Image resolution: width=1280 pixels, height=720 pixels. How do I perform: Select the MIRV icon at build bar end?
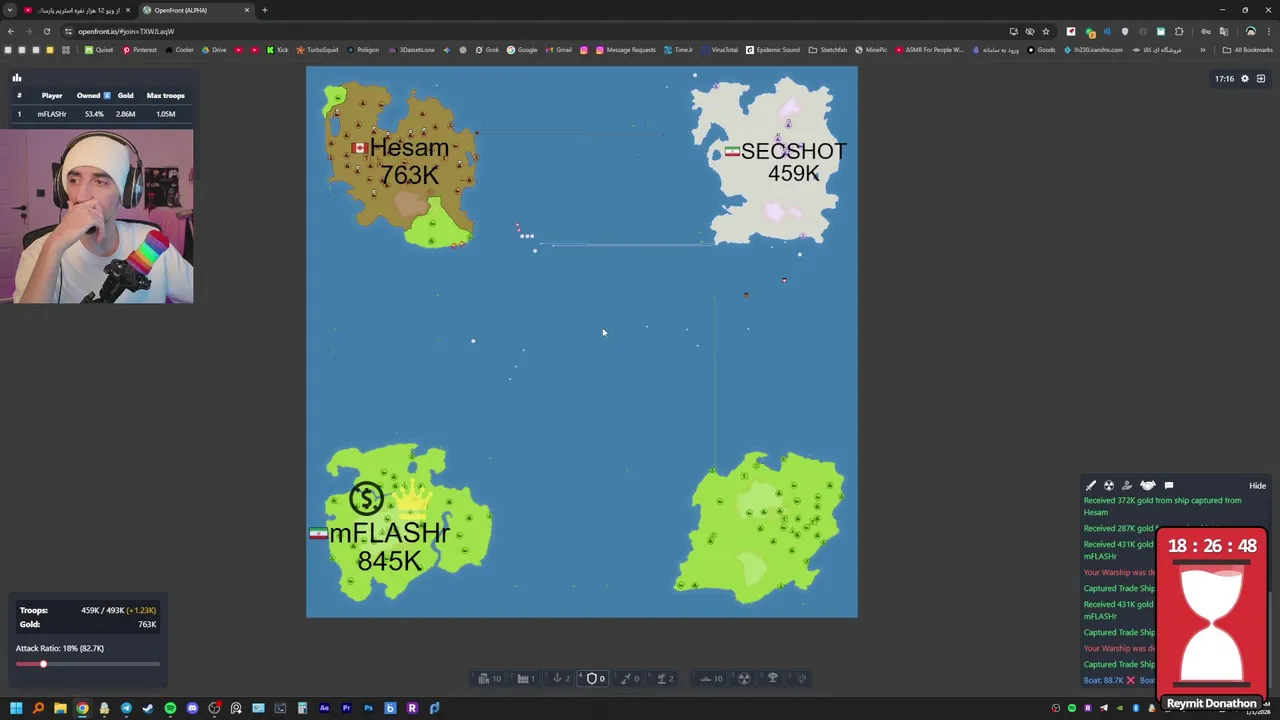click(801, 678)
